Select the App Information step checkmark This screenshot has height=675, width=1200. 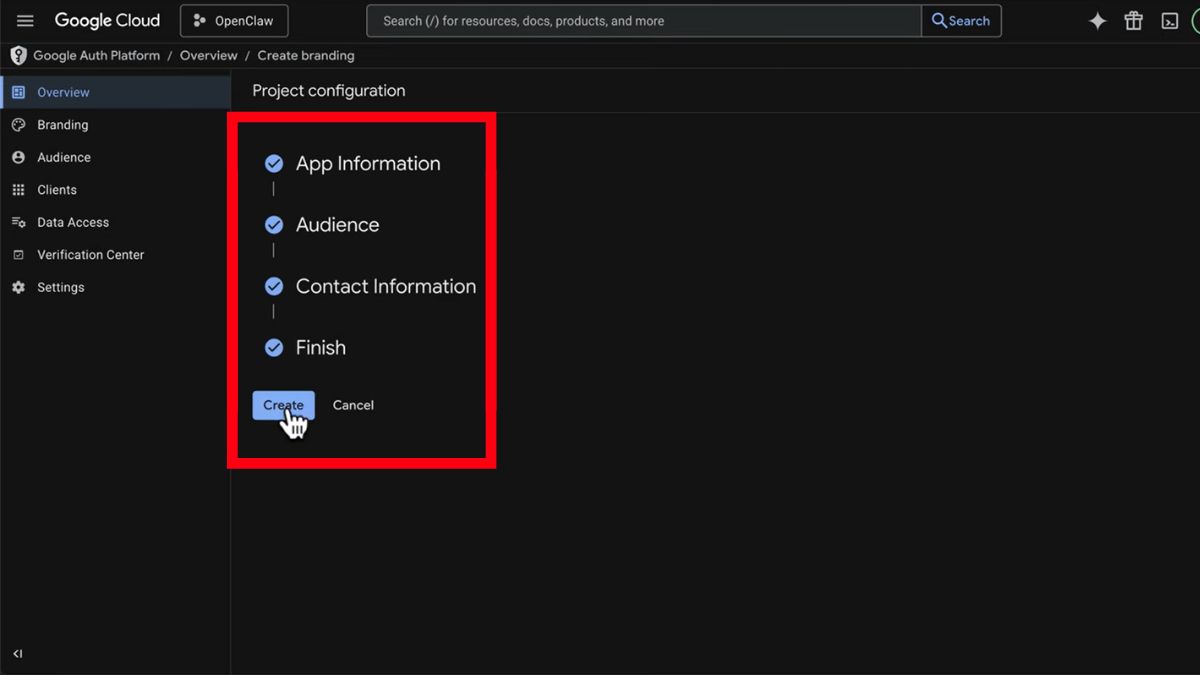point(274,164)
